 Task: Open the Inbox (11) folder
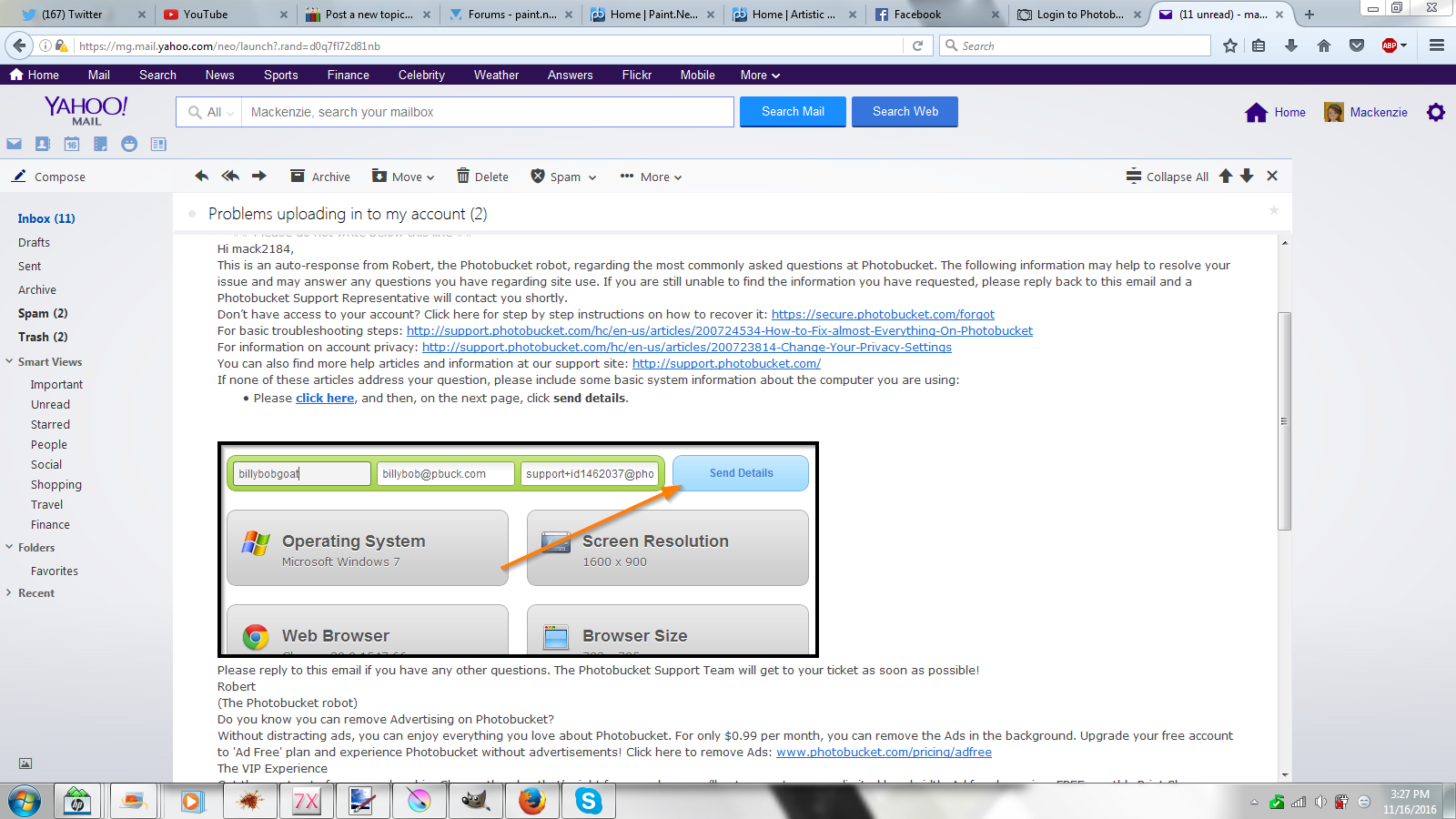46,218
